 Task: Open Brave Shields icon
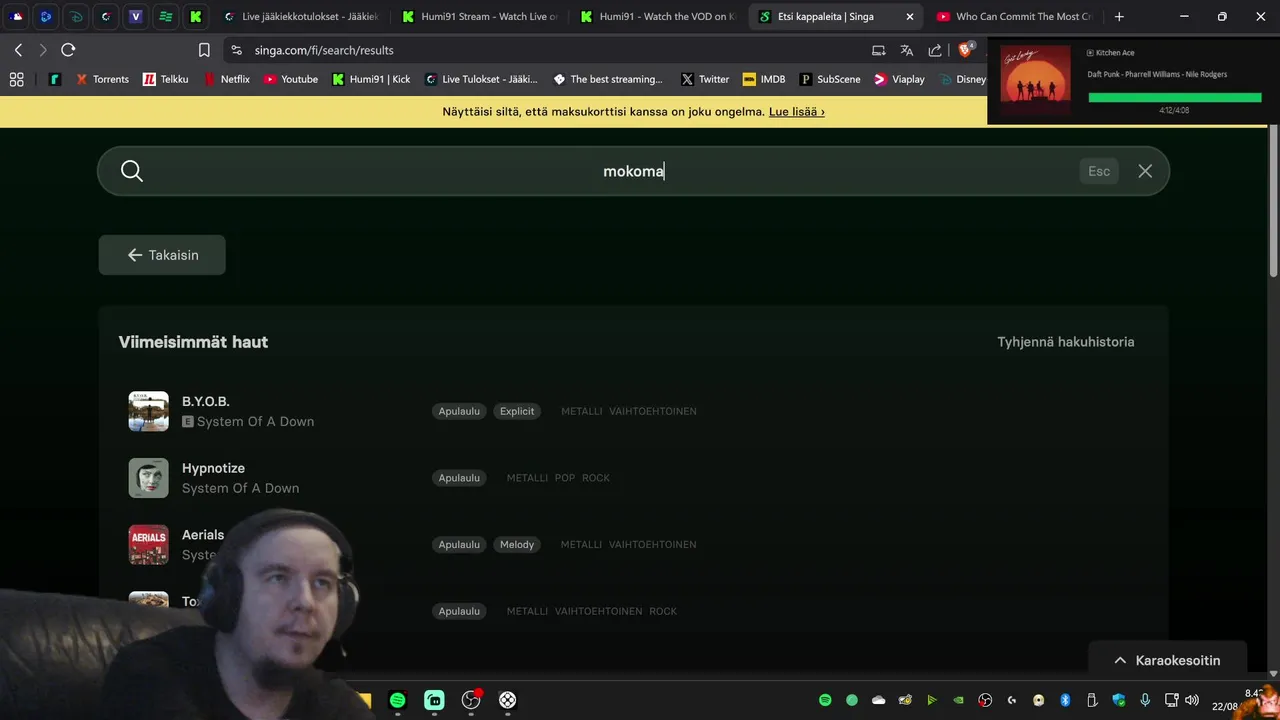966,50
